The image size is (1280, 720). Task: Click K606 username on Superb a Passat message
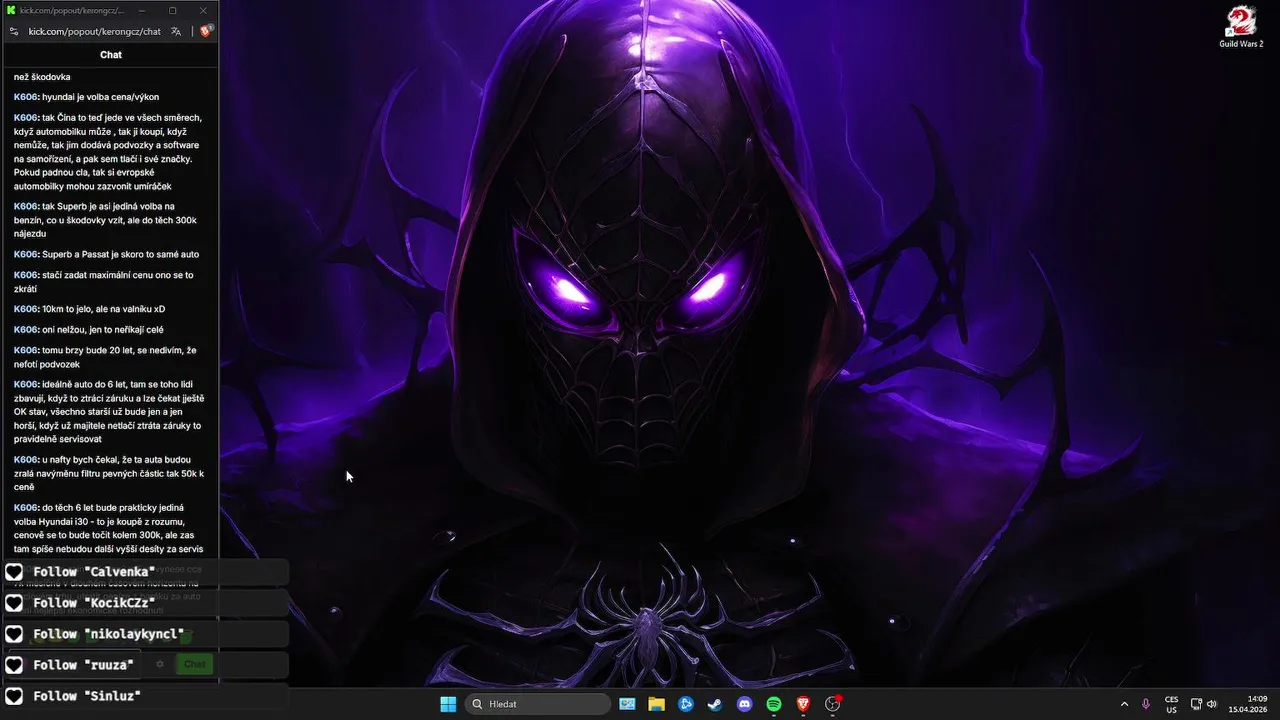25,254
